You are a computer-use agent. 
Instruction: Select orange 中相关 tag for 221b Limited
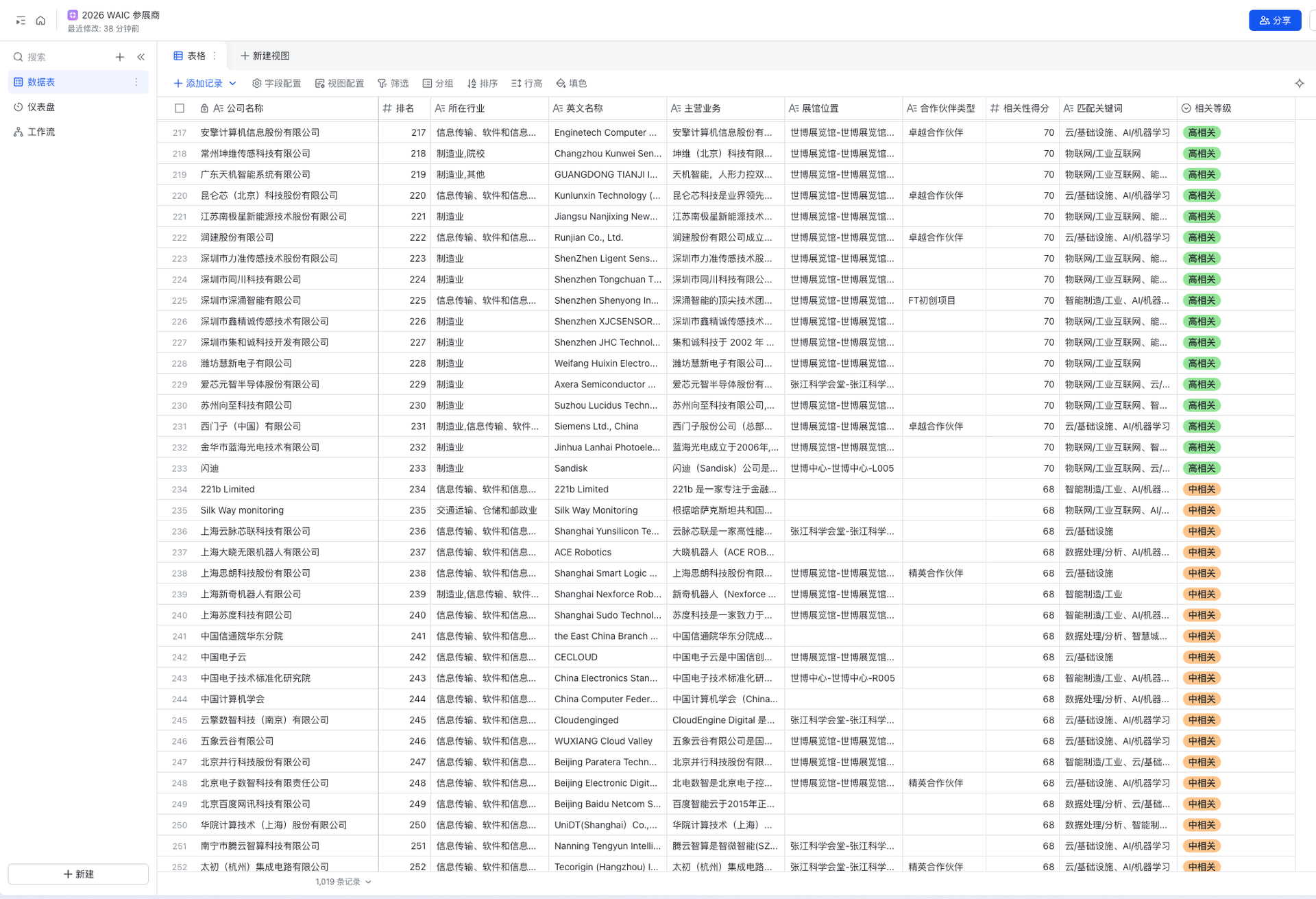coord(1202,490)
